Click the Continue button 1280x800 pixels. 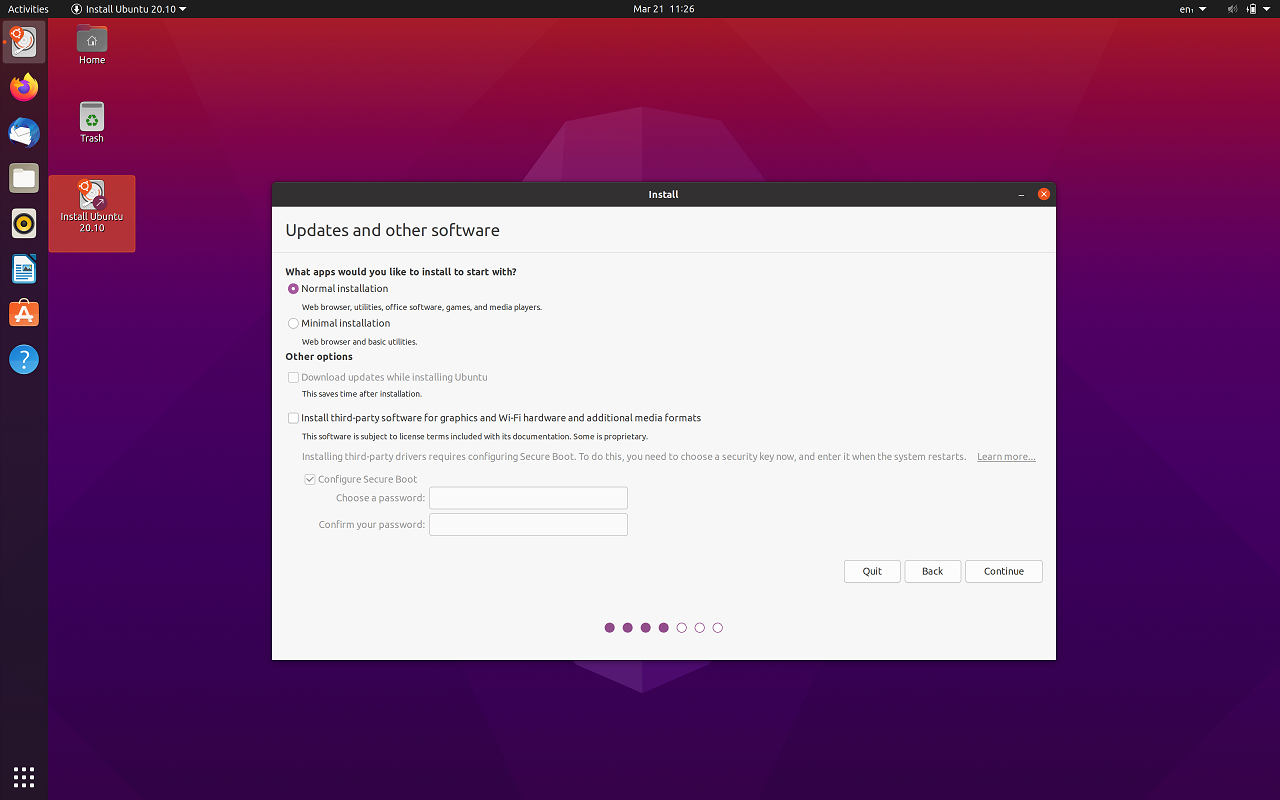tap(1004, 571)
